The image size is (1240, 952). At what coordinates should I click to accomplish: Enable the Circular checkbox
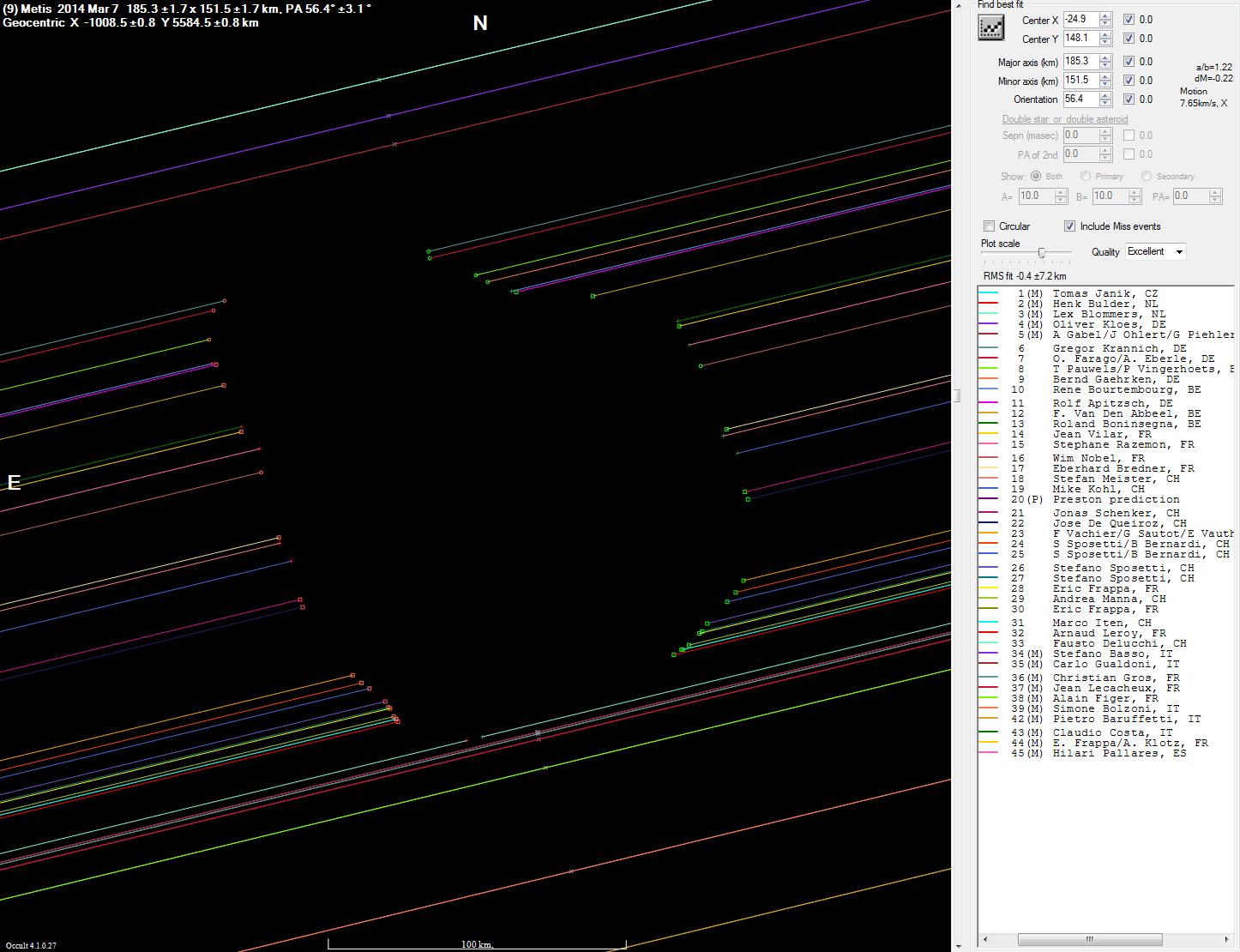tap(990, 226)
